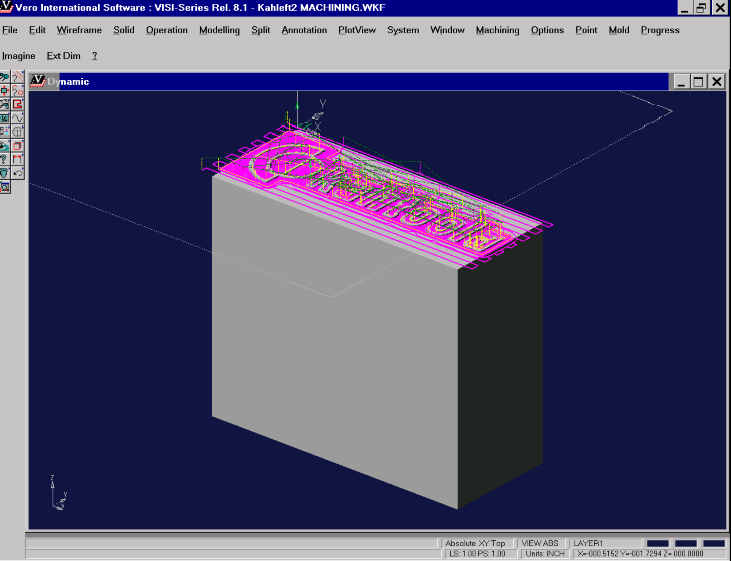Close the Dynamic view window
Viewport: 731px width, 561px height.
(717, 82)
